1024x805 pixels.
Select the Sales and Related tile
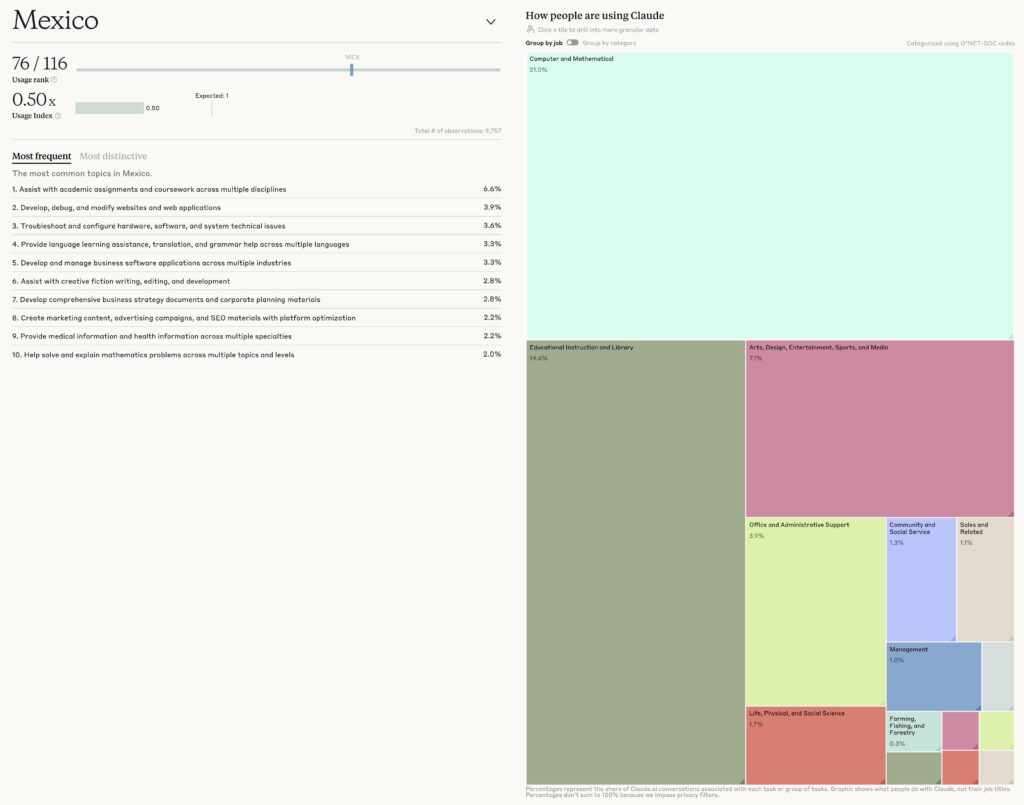pos(985,580)
